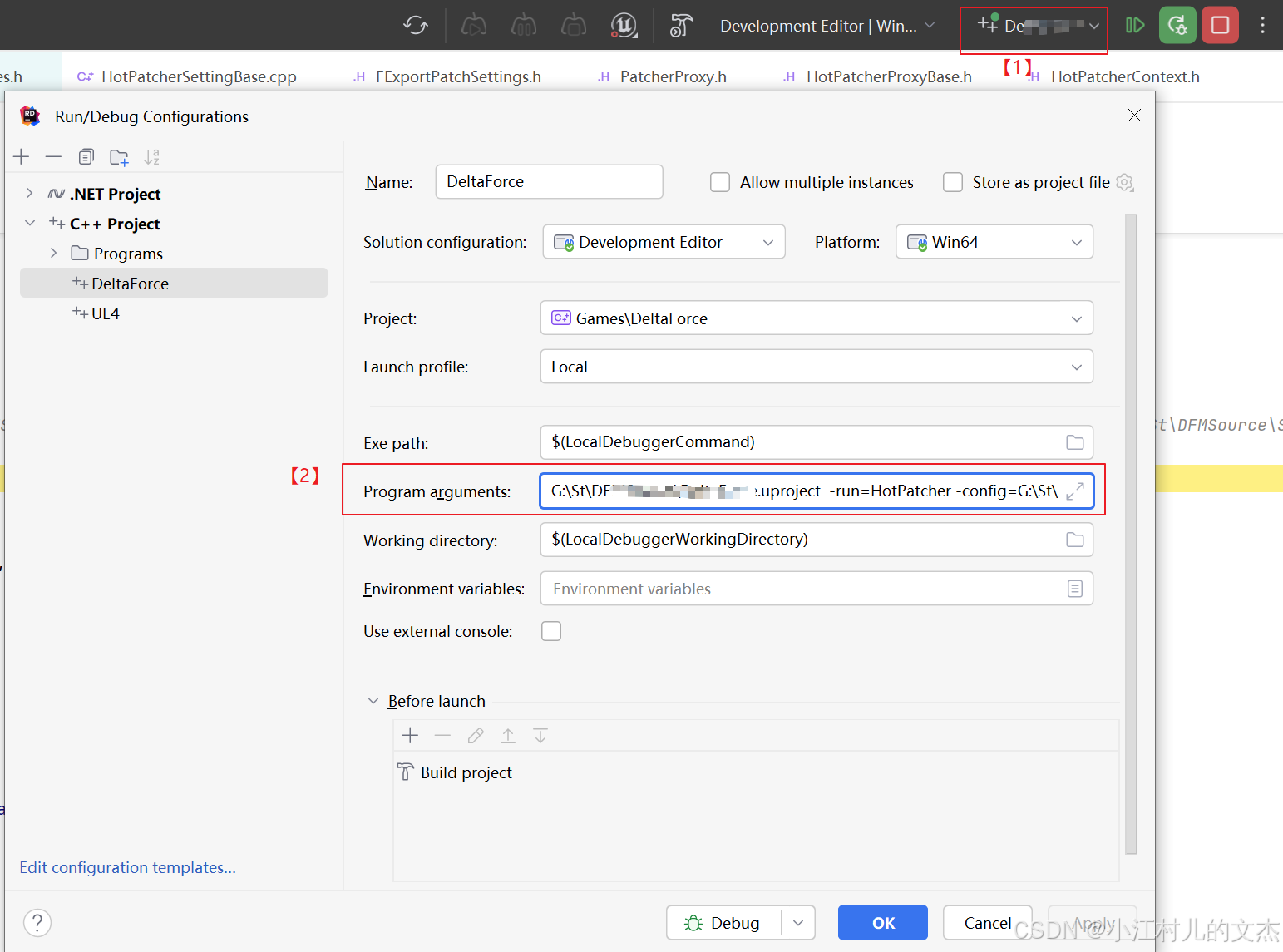
Task: Expand the Program arguments field editor
Action: click(x=1074, y=491)
